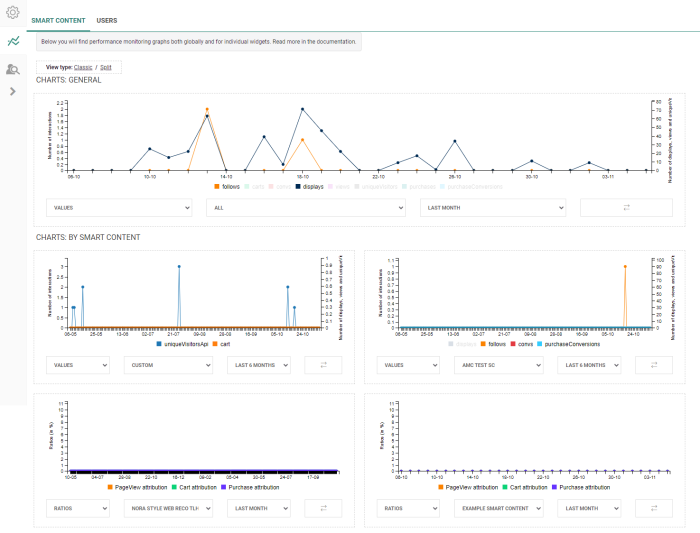The image size is (700, 533).
Task: Click the Split view type link
Action: 106,67
